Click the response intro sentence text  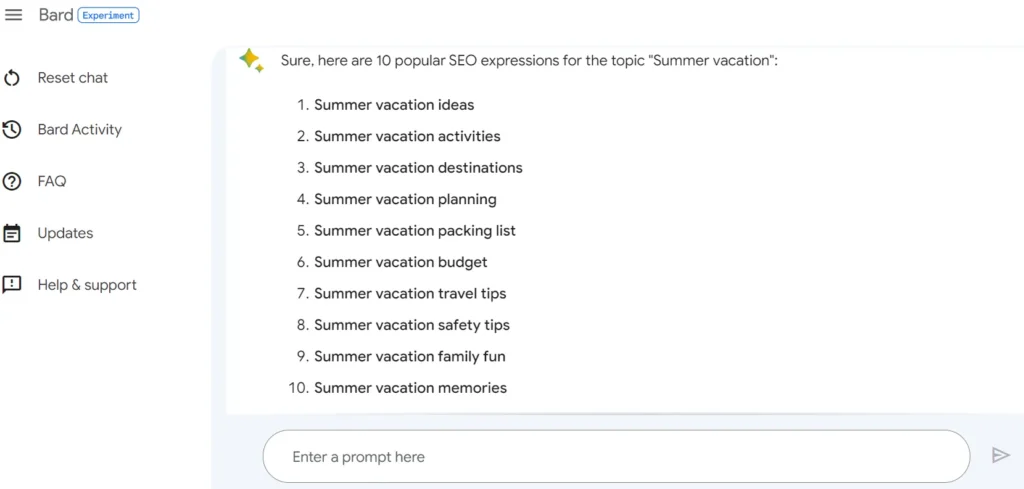coord(529,61)
